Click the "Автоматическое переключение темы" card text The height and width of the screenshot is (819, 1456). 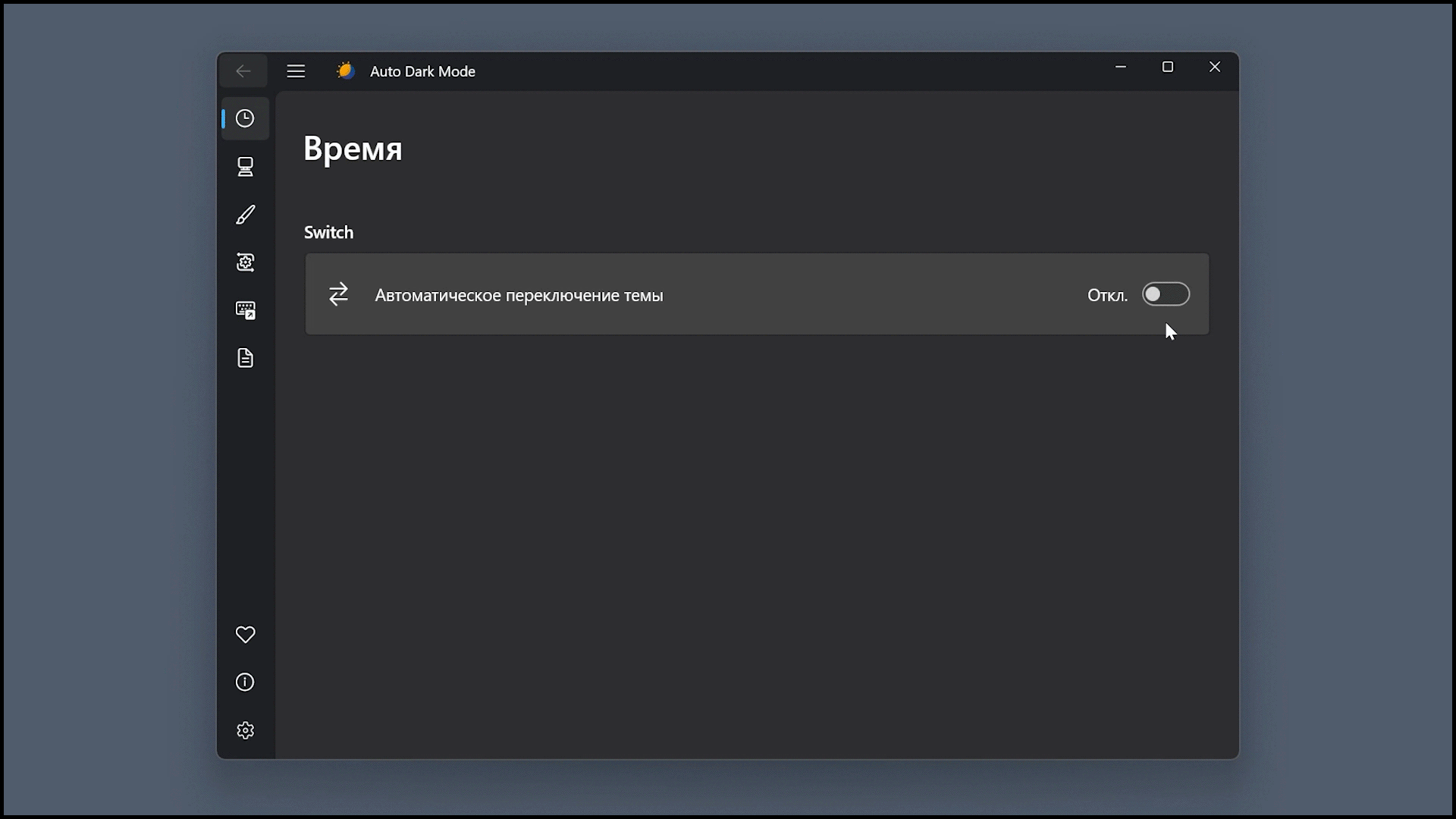[x=519, y=296]
